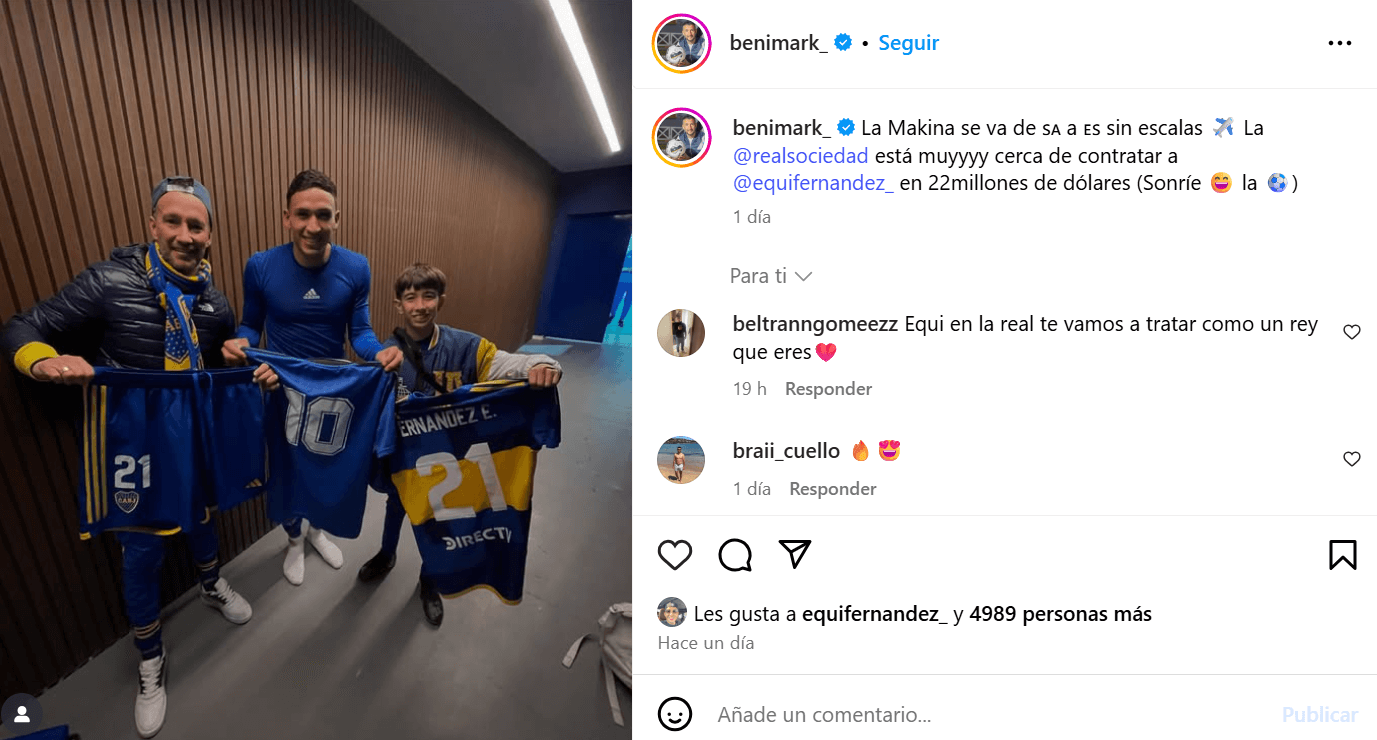Expand the 'Para ti' comment sorting dropdown
The width and height of the screenshot is (1377, 740).
pyautogui.click(x=771, y=276)
